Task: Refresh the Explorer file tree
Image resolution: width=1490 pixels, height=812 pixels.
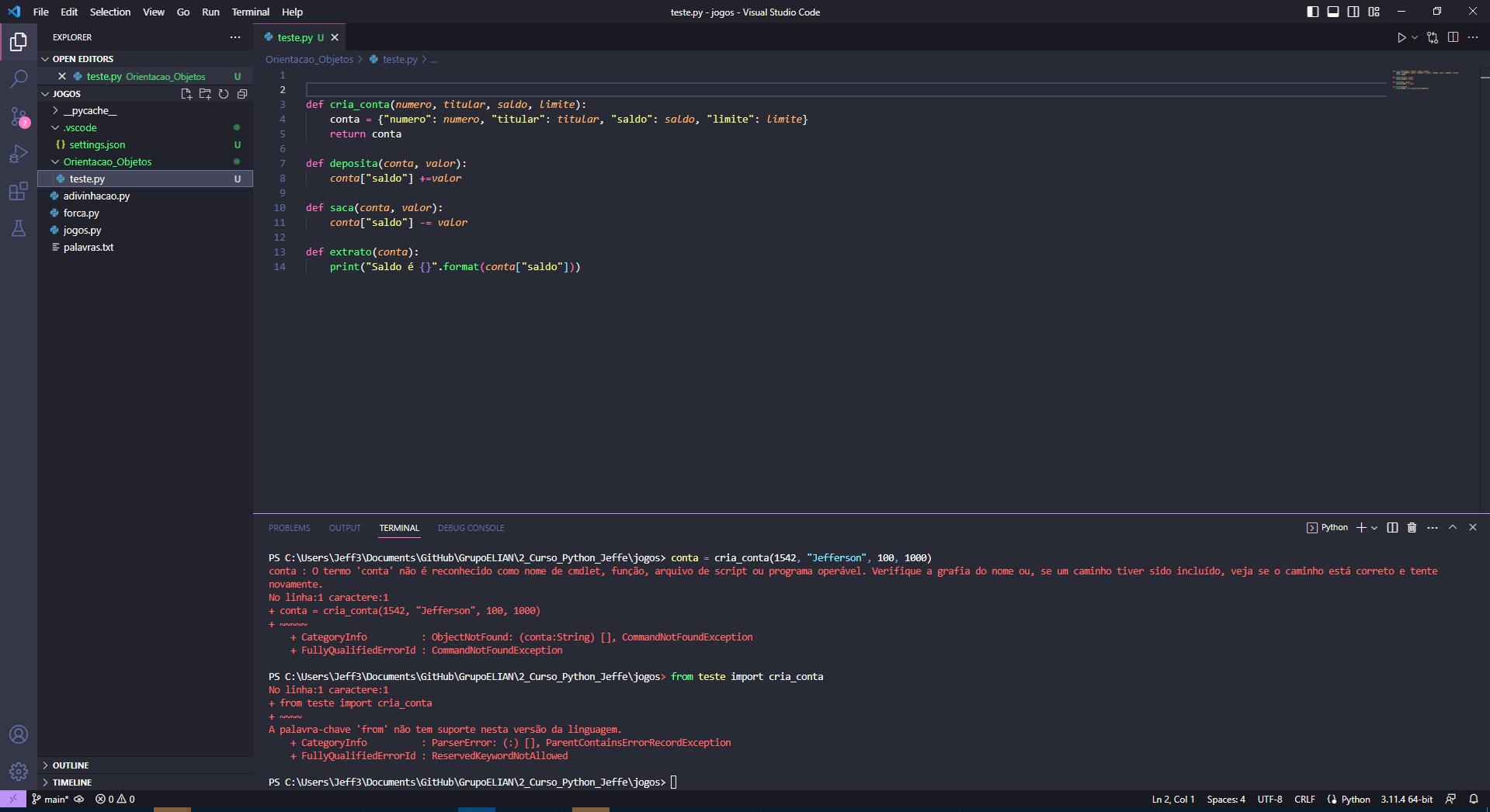Action: click(x=224, y=94)
